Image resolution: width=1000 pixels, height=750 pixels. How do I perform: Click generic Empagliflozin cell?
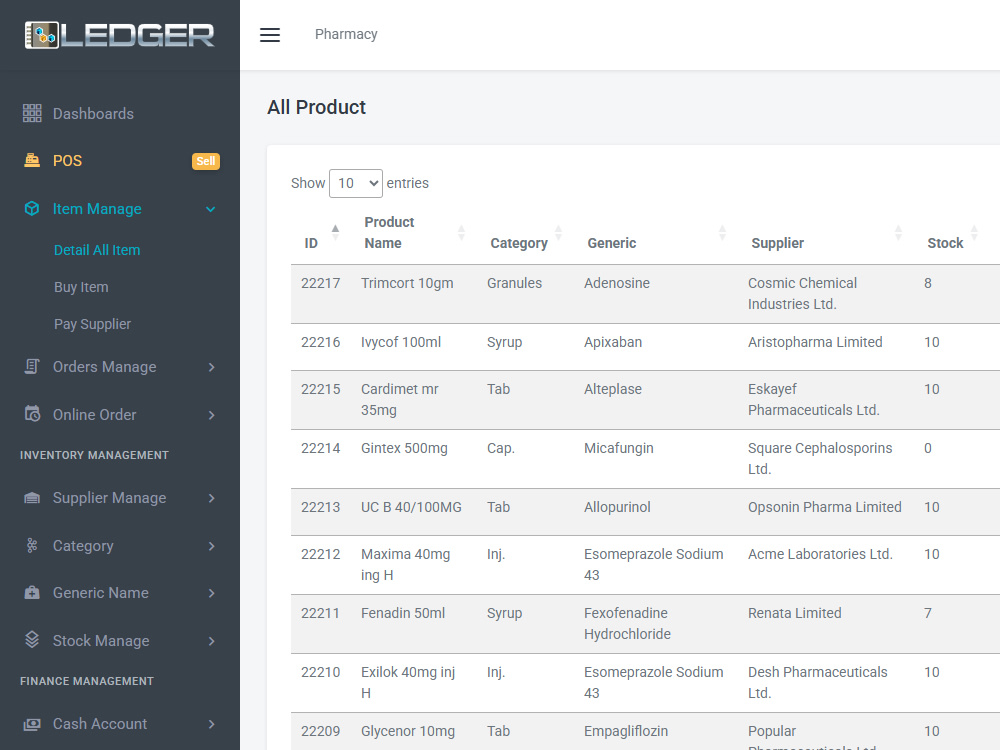[x=626, y=731]
